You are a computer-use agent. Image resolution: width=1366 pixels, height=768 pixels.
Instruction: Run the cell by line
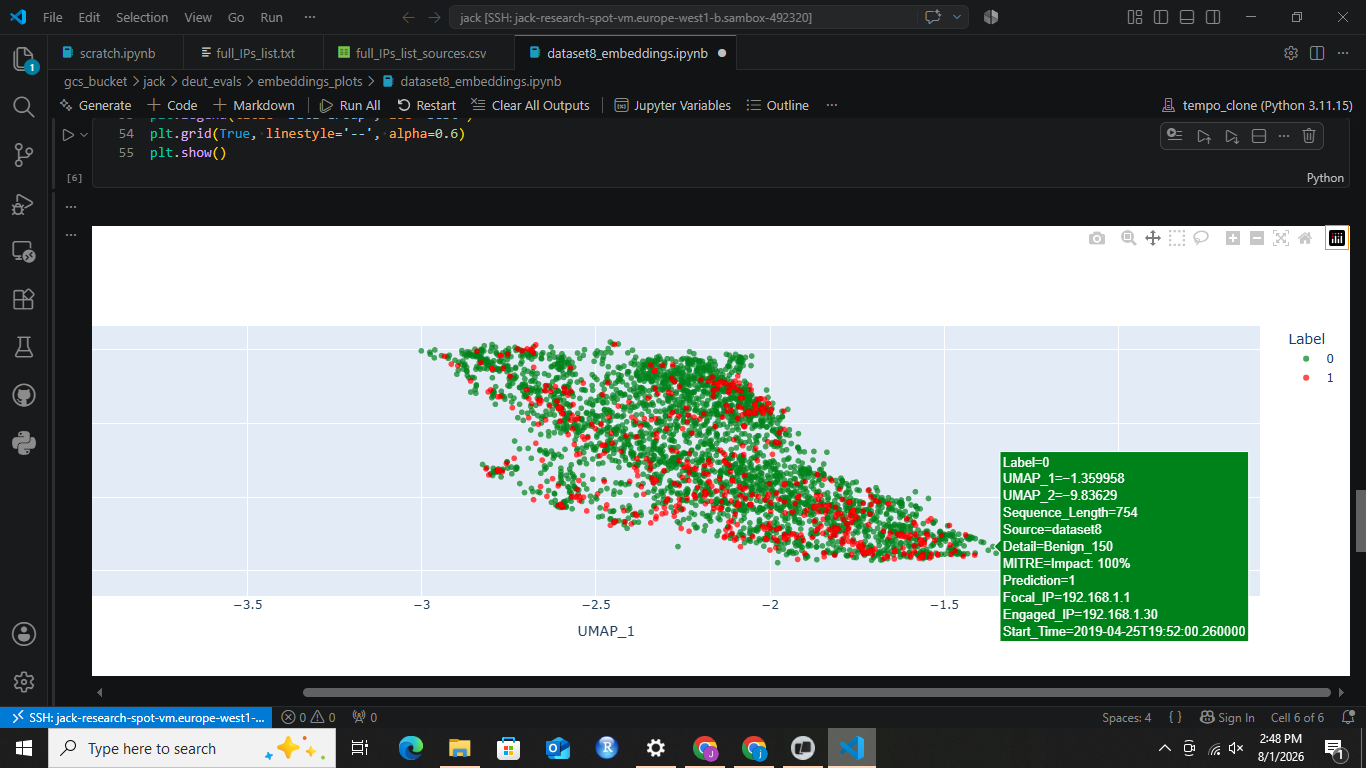(1175, 136)
